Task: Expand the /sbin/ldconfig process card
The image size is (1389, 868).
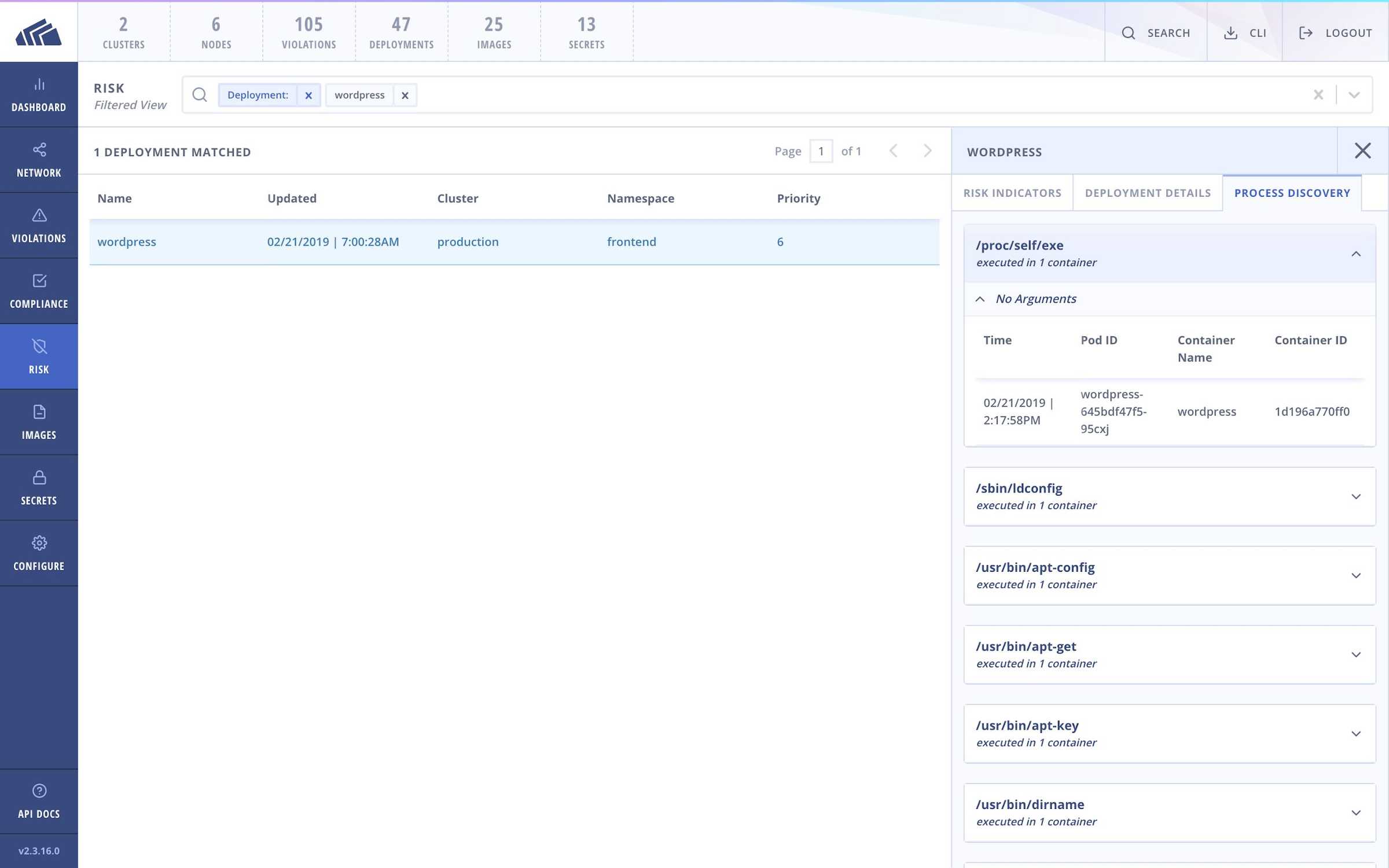Action: point(1170,496)
